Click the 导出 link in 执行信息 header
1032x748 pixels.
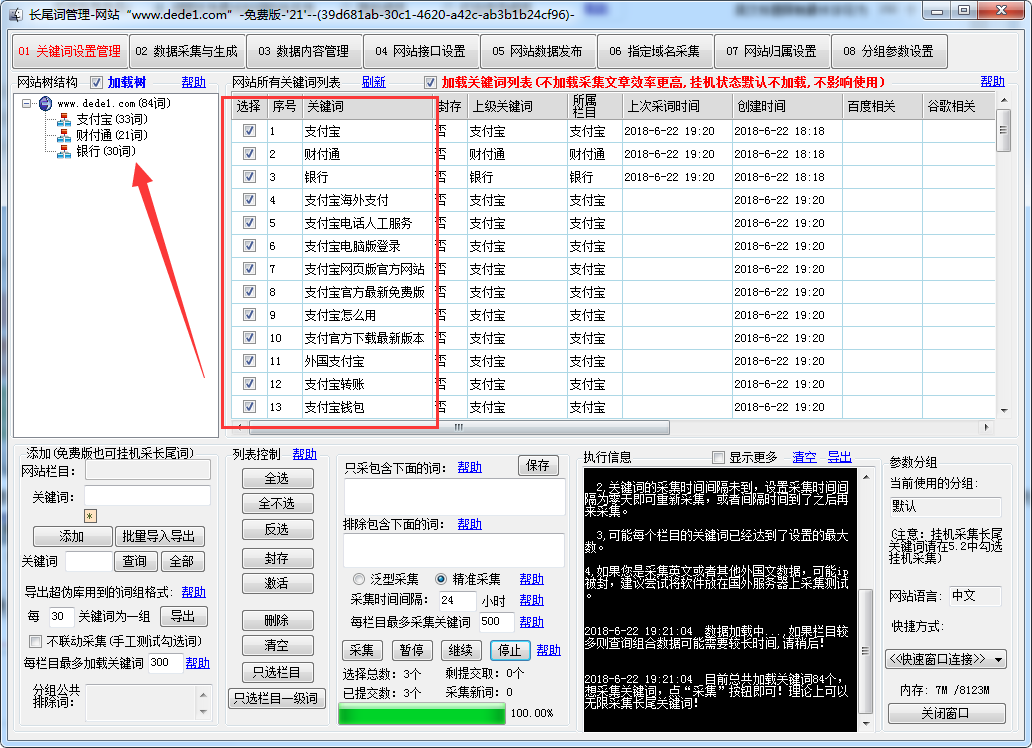click(x=840, y=457)
